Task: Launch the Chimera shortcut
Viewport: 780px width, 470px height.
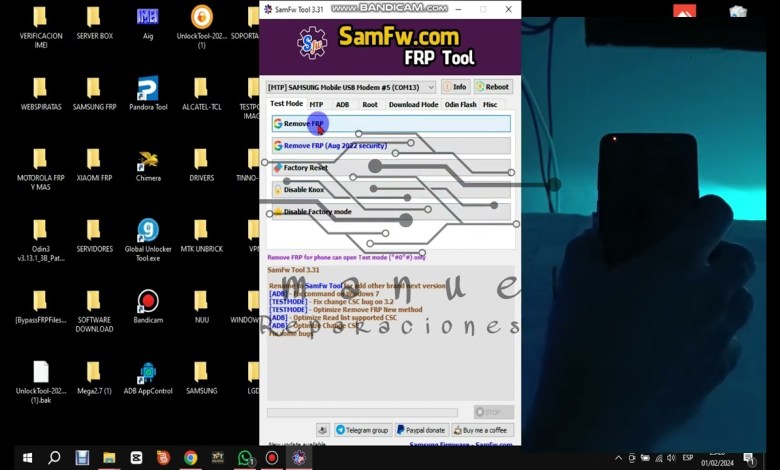Action: (148, 166)
